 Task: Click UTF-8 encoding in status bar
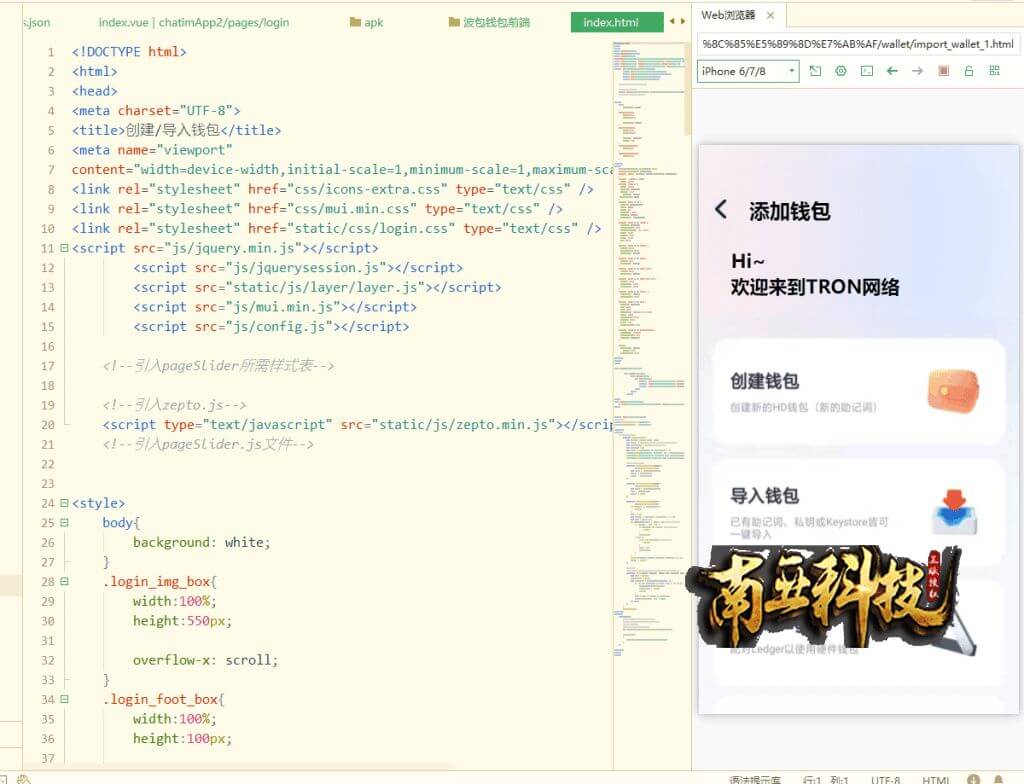(x=885, y=779)
